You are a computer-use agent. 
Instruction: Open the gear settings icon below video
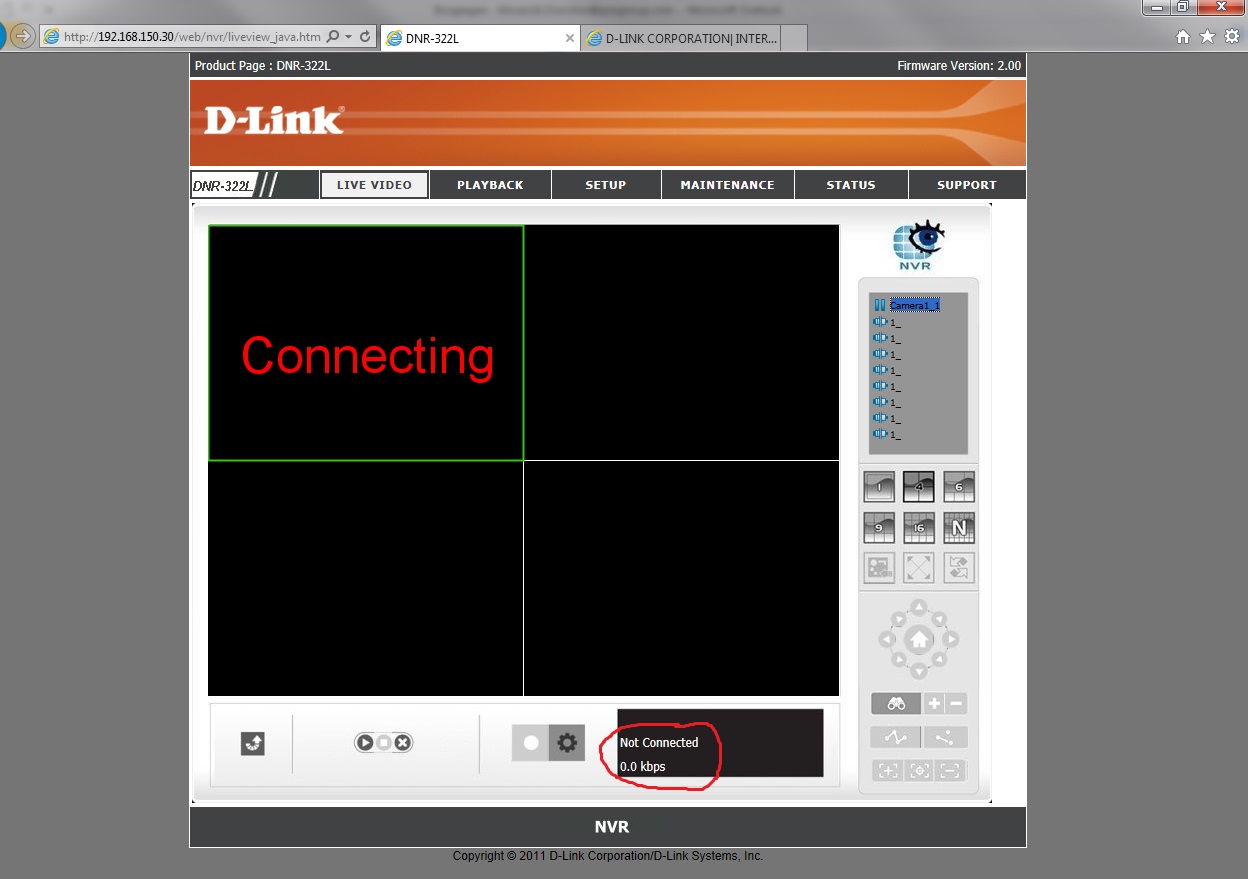click(567, 743)
